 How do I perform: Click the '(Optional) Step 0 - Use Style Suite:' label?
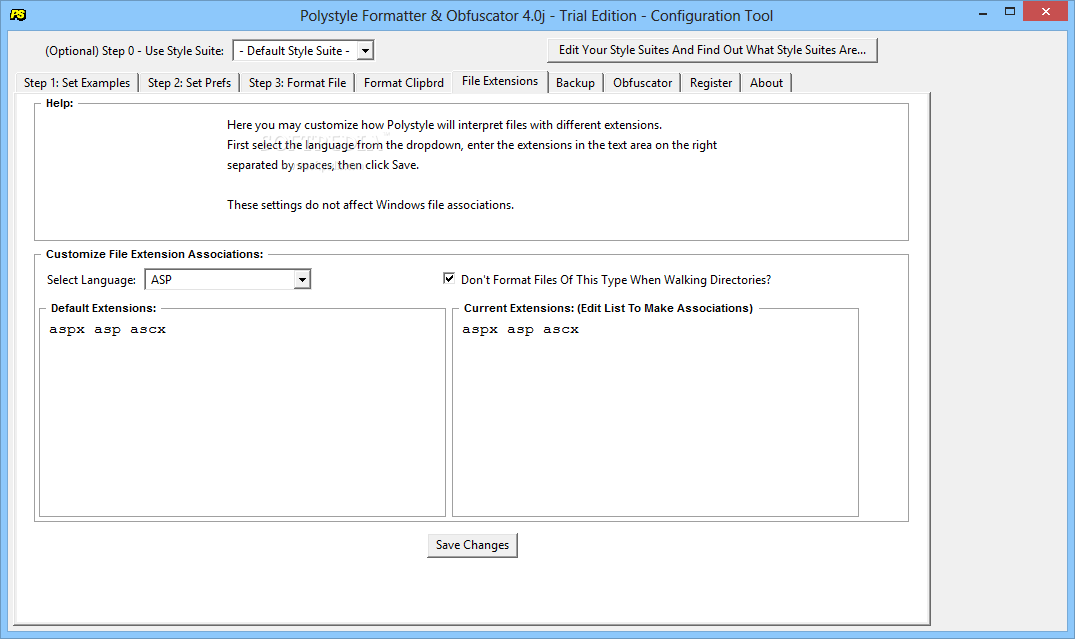point(134,51)
